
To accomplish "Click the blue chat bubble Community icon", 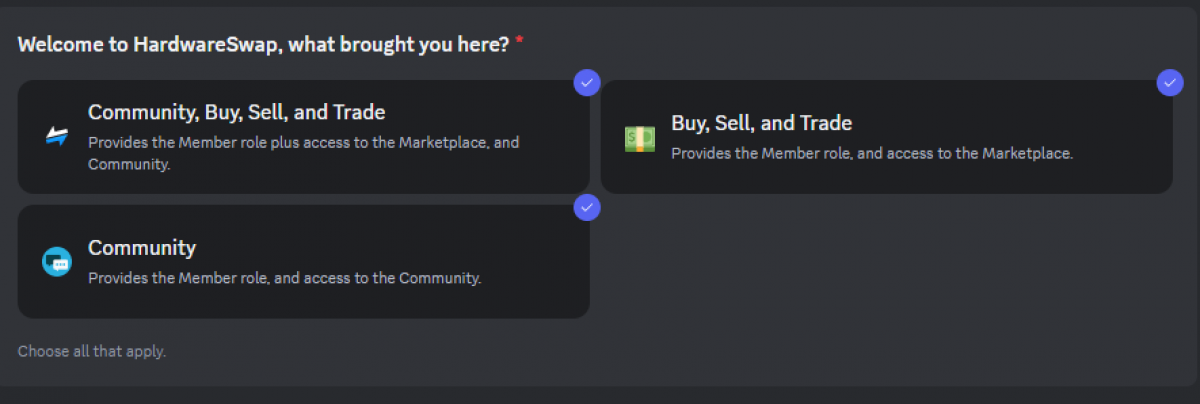I will tap(56, 262).
